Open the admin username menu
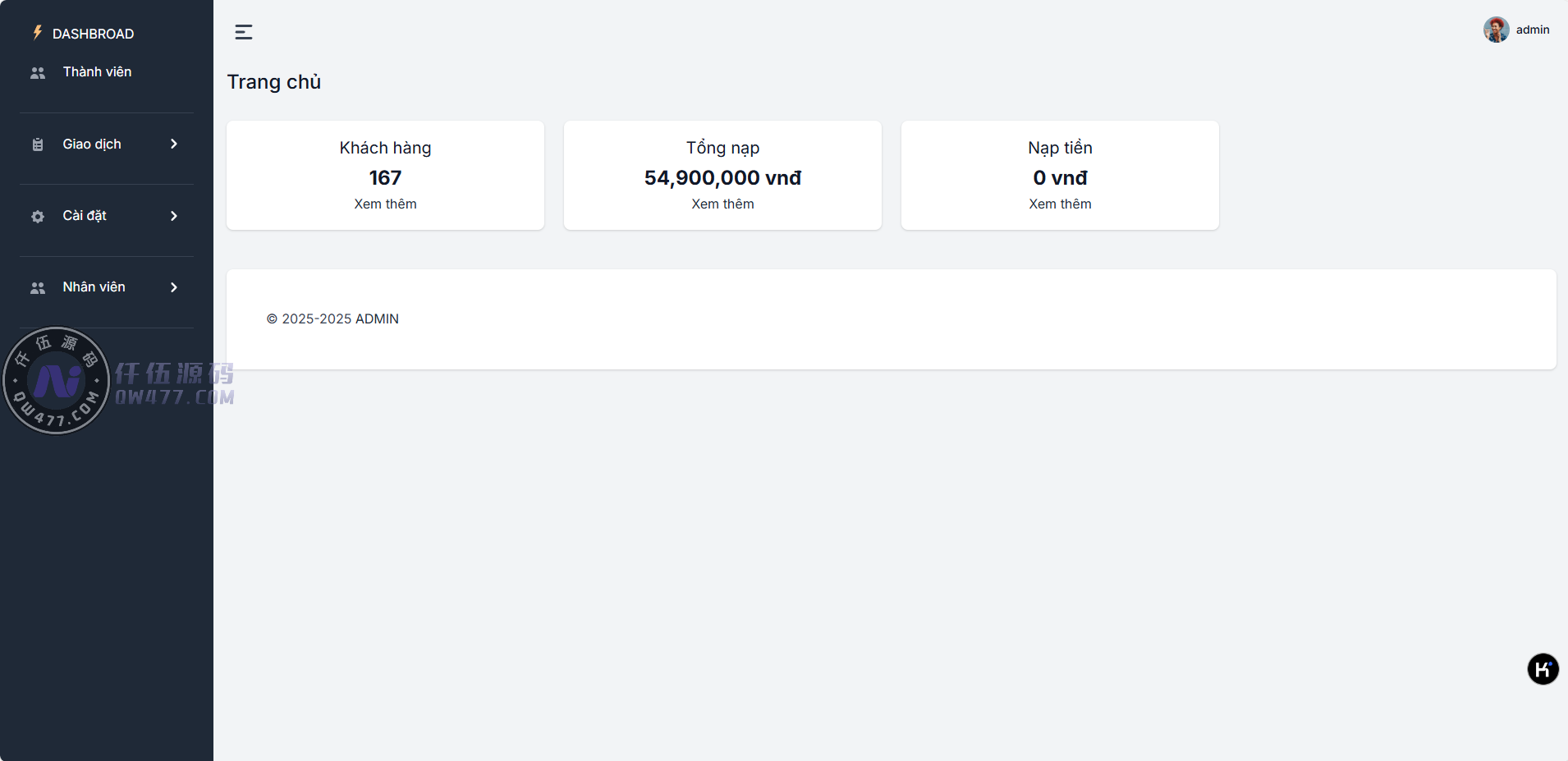The height and width of the screenshot is (761, 1568). (x=1533, y=30)
